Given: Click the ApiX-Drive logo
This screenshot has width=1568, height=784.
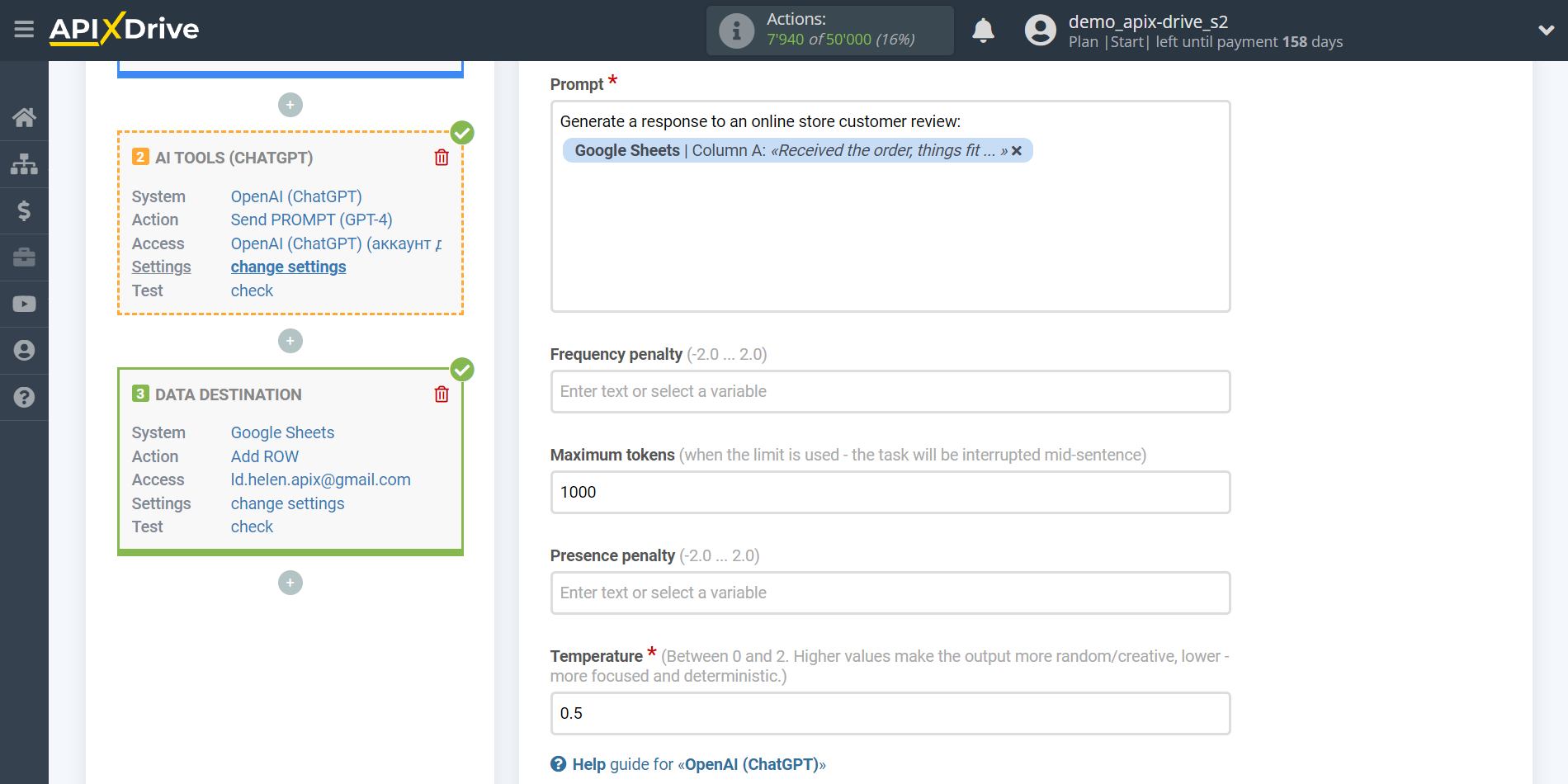Looking at the screenshot, I should (124, 29).
